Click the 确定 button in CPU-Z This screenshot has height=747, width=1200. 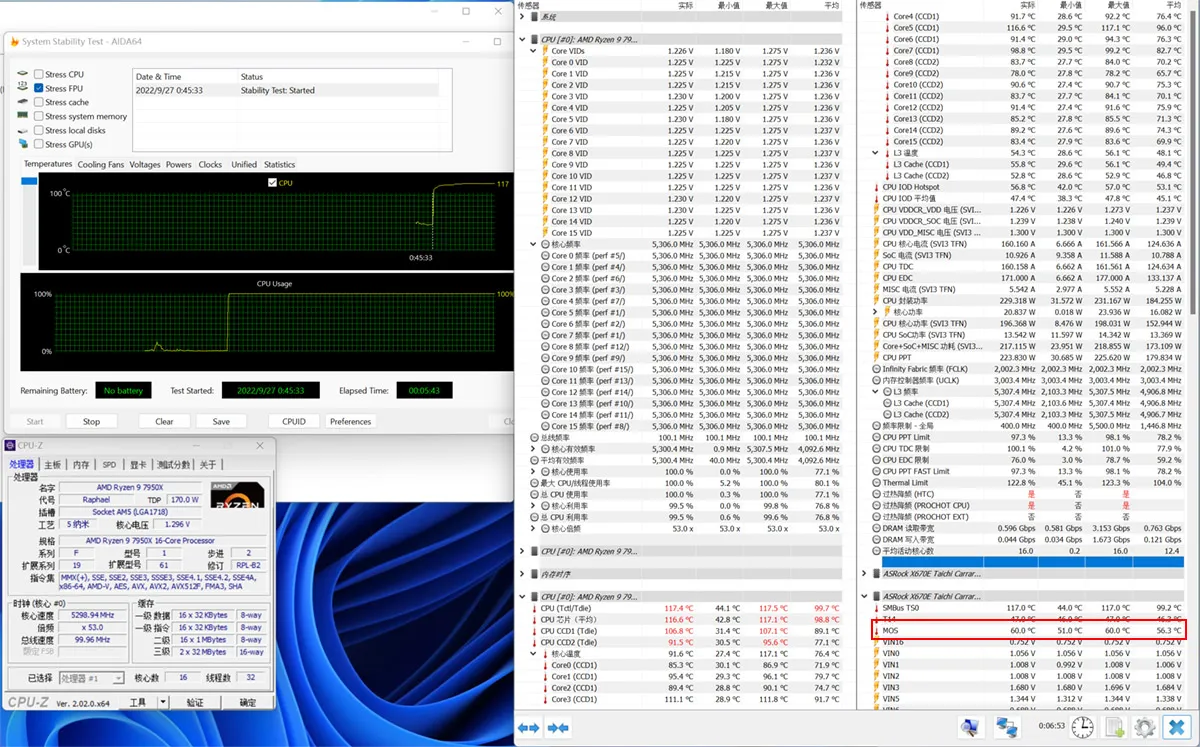point(247,703)
